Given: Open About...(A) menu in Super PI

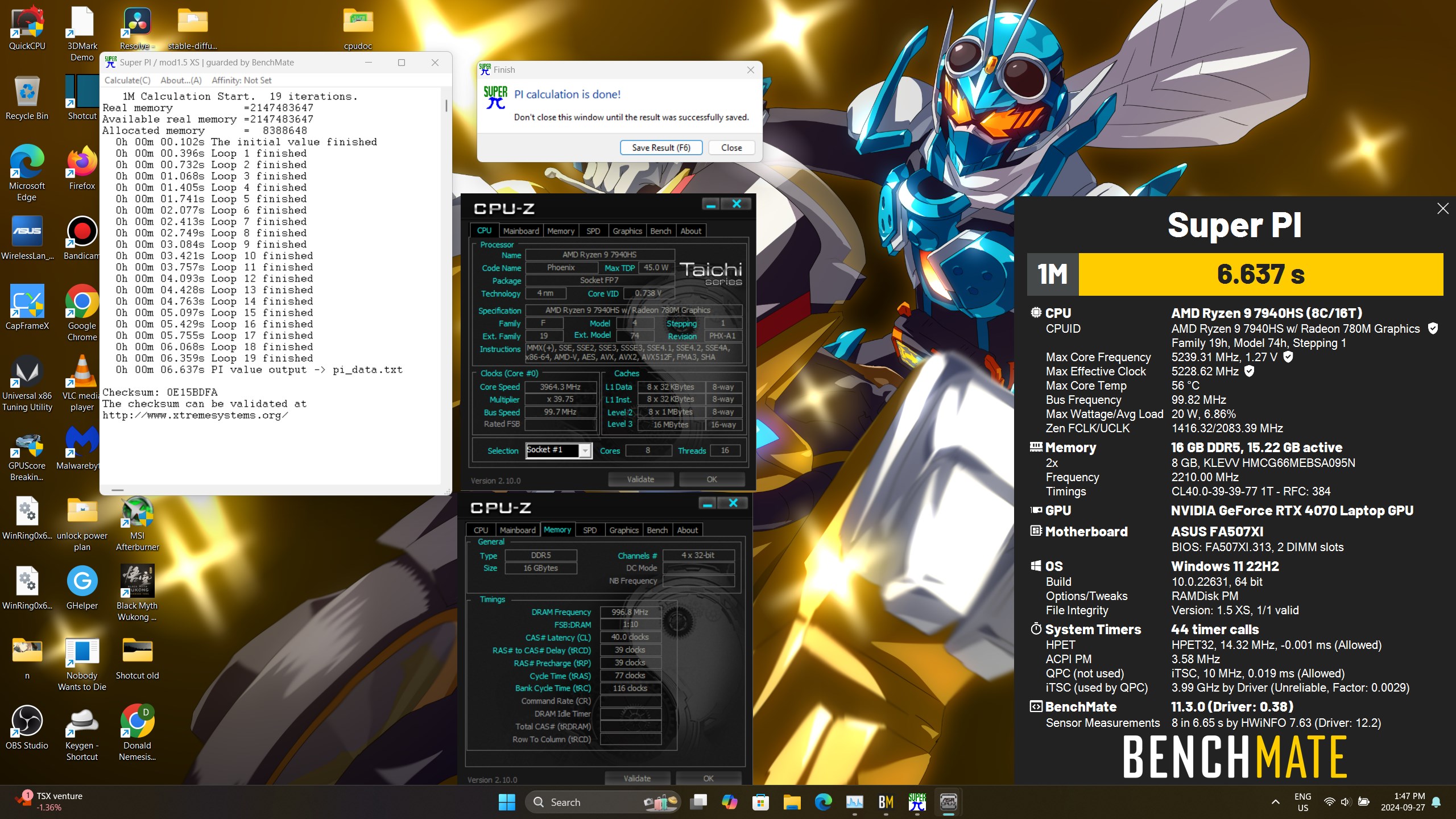Looking at the screenshot, I should [x=181, y=80].
